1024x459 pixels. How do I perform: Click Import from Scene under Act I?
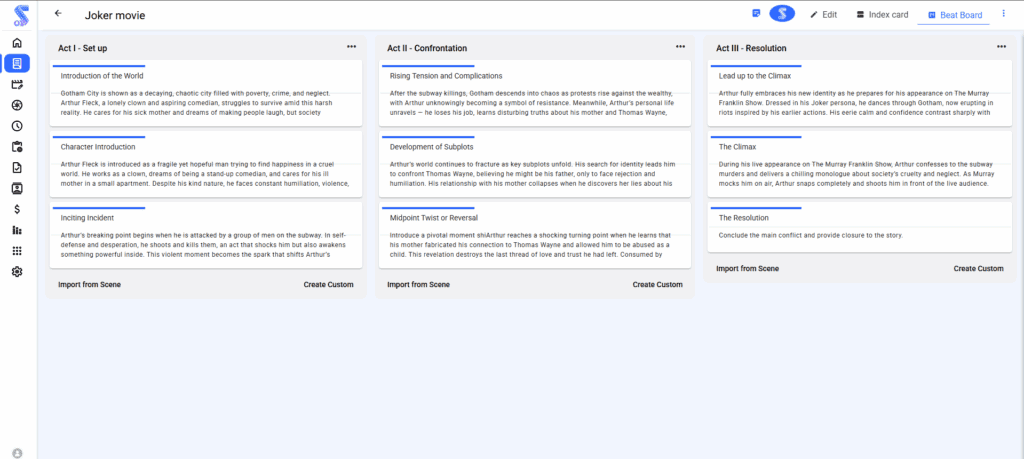coord(89,285)
